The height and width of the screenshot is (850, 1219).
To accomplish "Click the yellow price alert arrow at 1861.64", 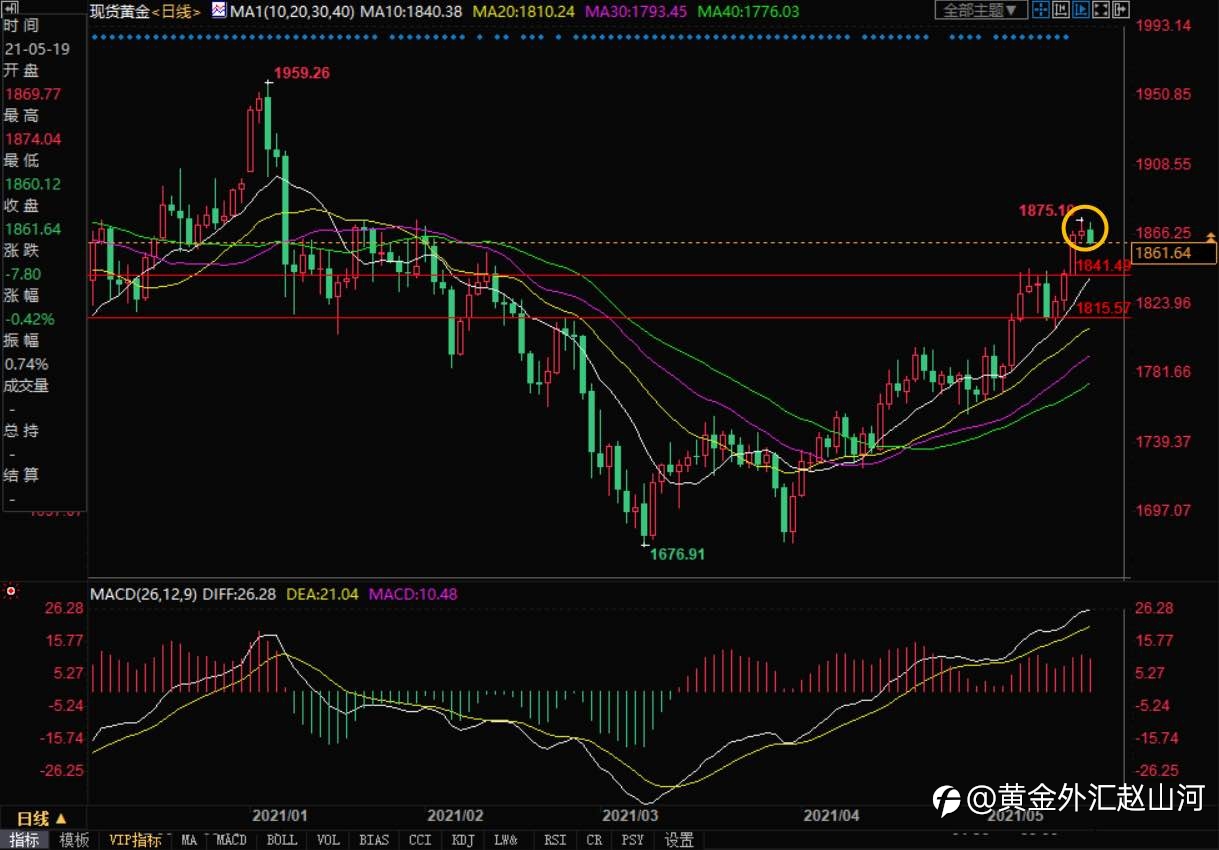I will click(1211, 236).
